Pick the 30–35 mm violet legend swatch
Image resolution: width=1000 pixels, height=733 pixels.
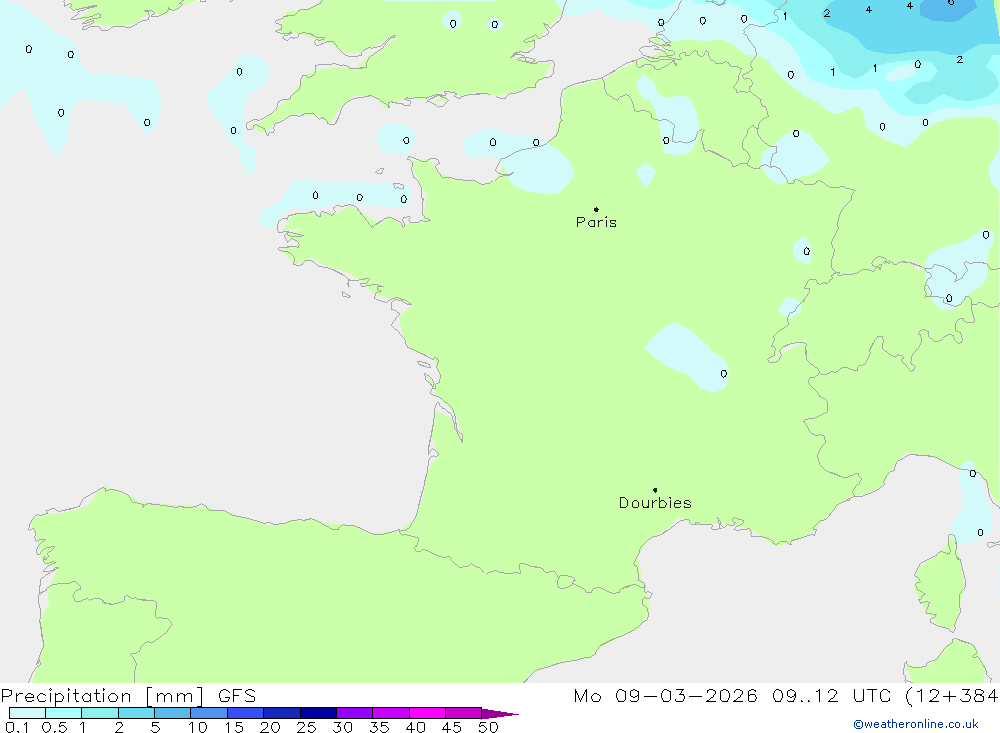[354, 713]
